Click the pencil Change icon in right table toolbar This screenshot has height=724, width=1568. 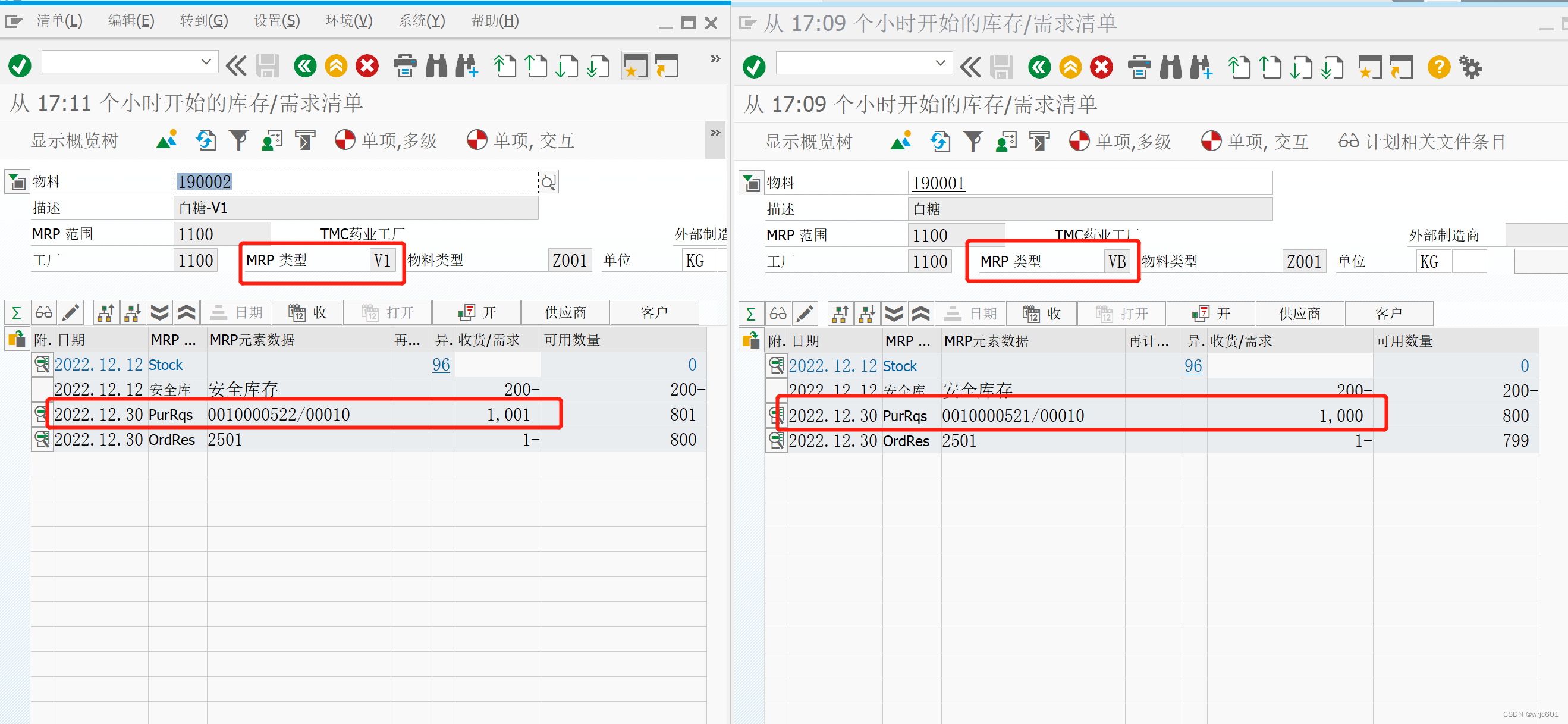click(x=805, y=314)
